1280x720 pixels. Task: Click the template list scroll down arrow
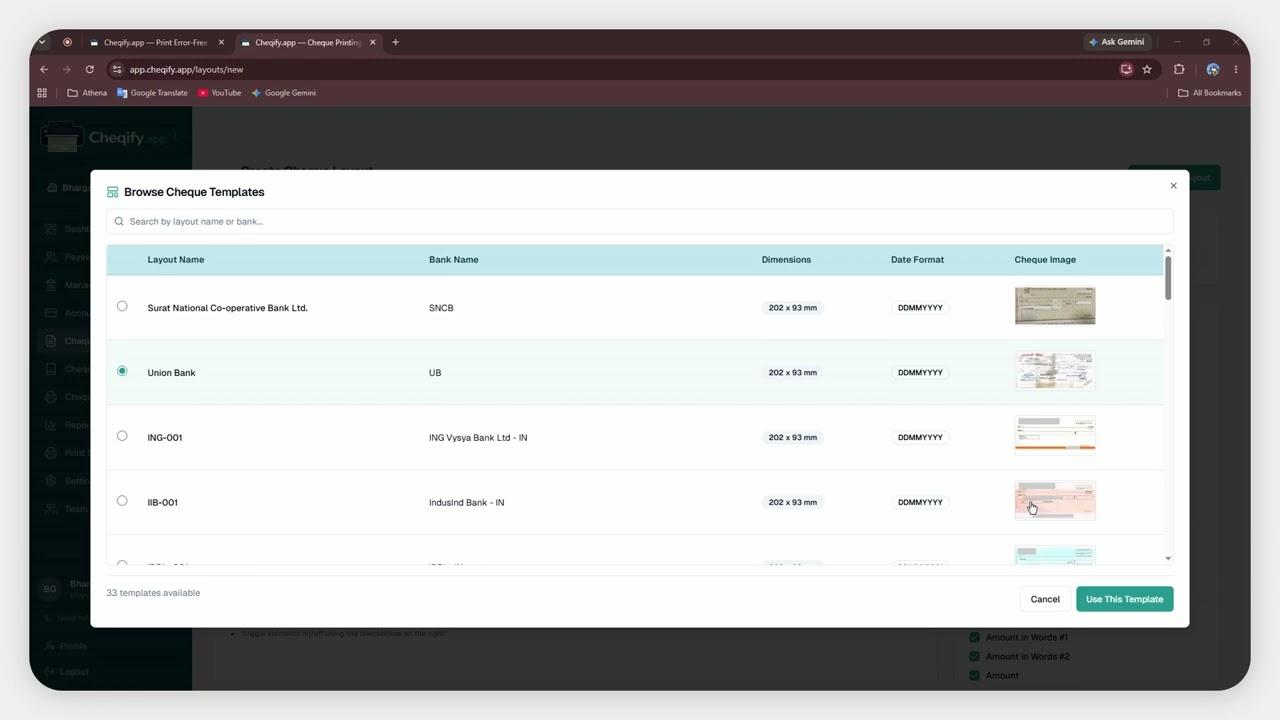point(1168,558)
